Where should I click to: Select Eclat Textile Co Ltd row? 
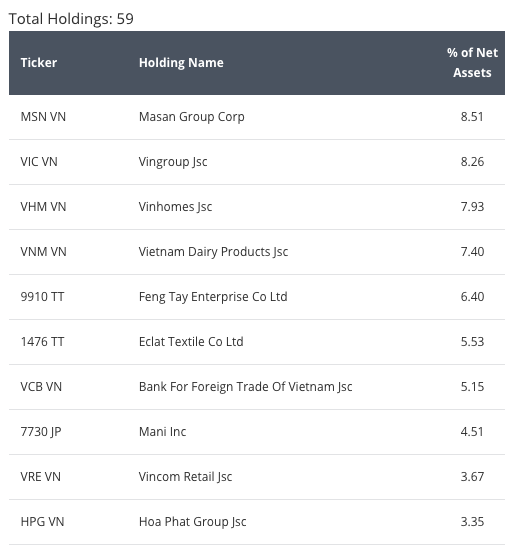coord(257,342)
